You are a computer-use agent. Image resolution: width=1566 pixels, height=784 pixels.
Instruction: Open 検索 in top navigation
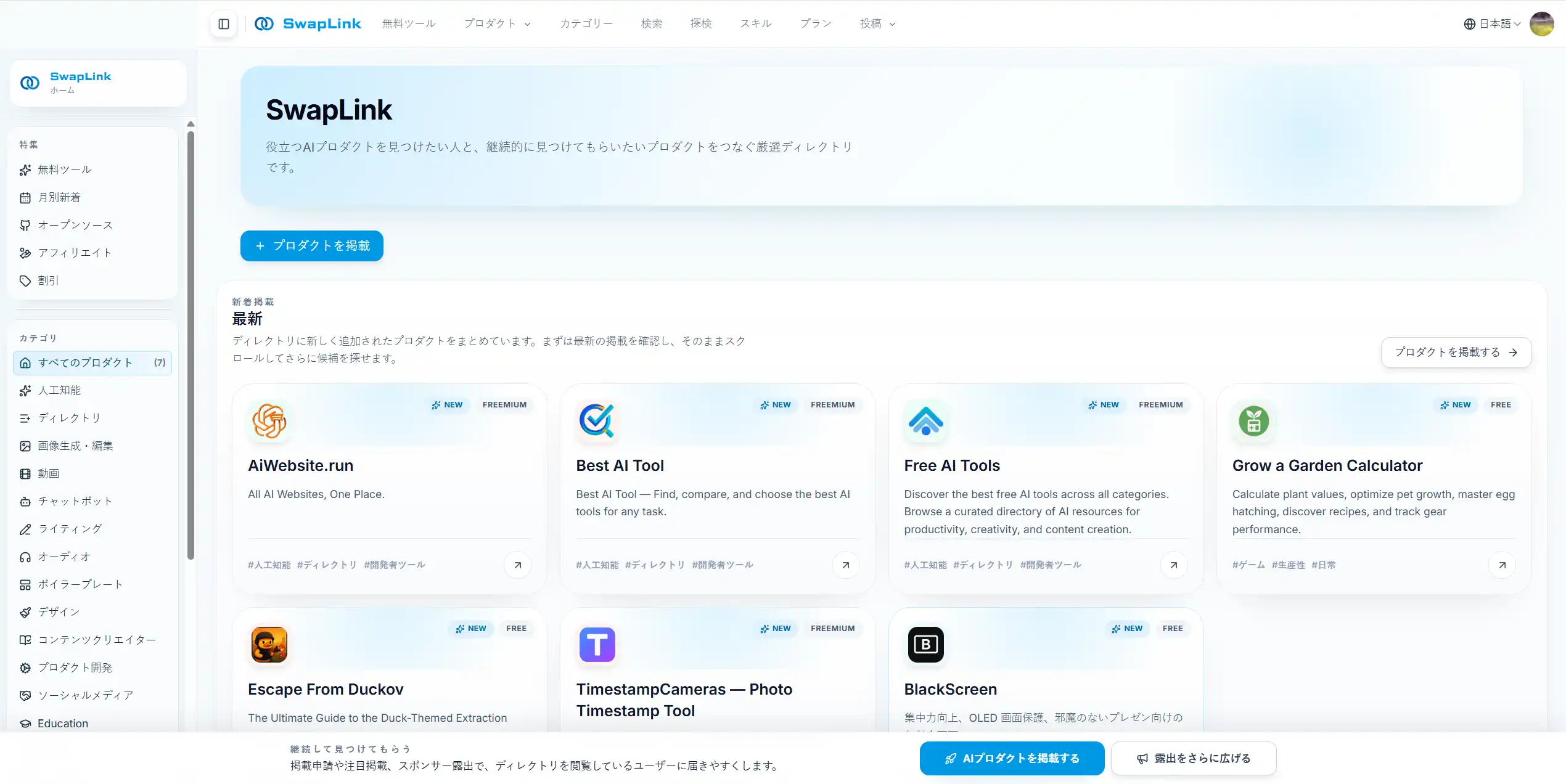click(652, 24)
